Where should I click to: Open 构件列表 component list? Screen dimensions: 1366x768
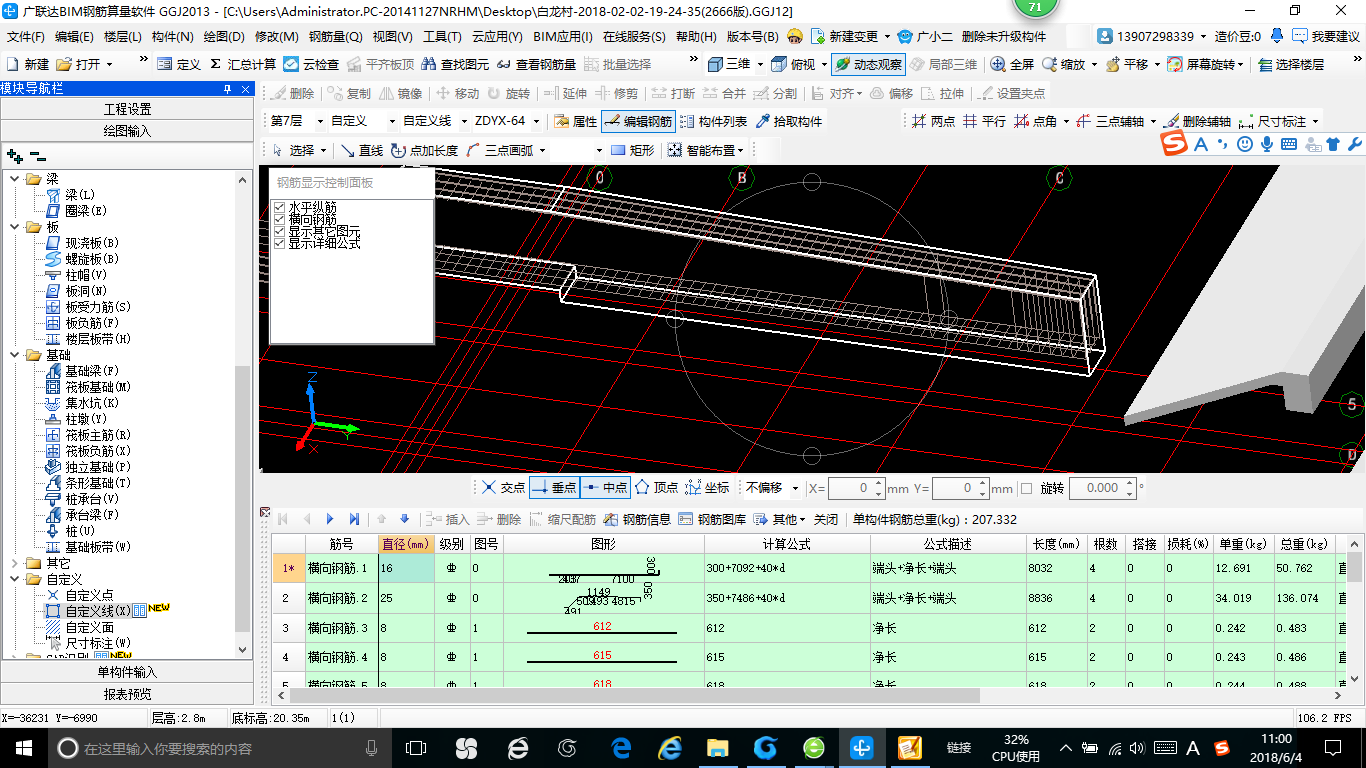(713, 121)
